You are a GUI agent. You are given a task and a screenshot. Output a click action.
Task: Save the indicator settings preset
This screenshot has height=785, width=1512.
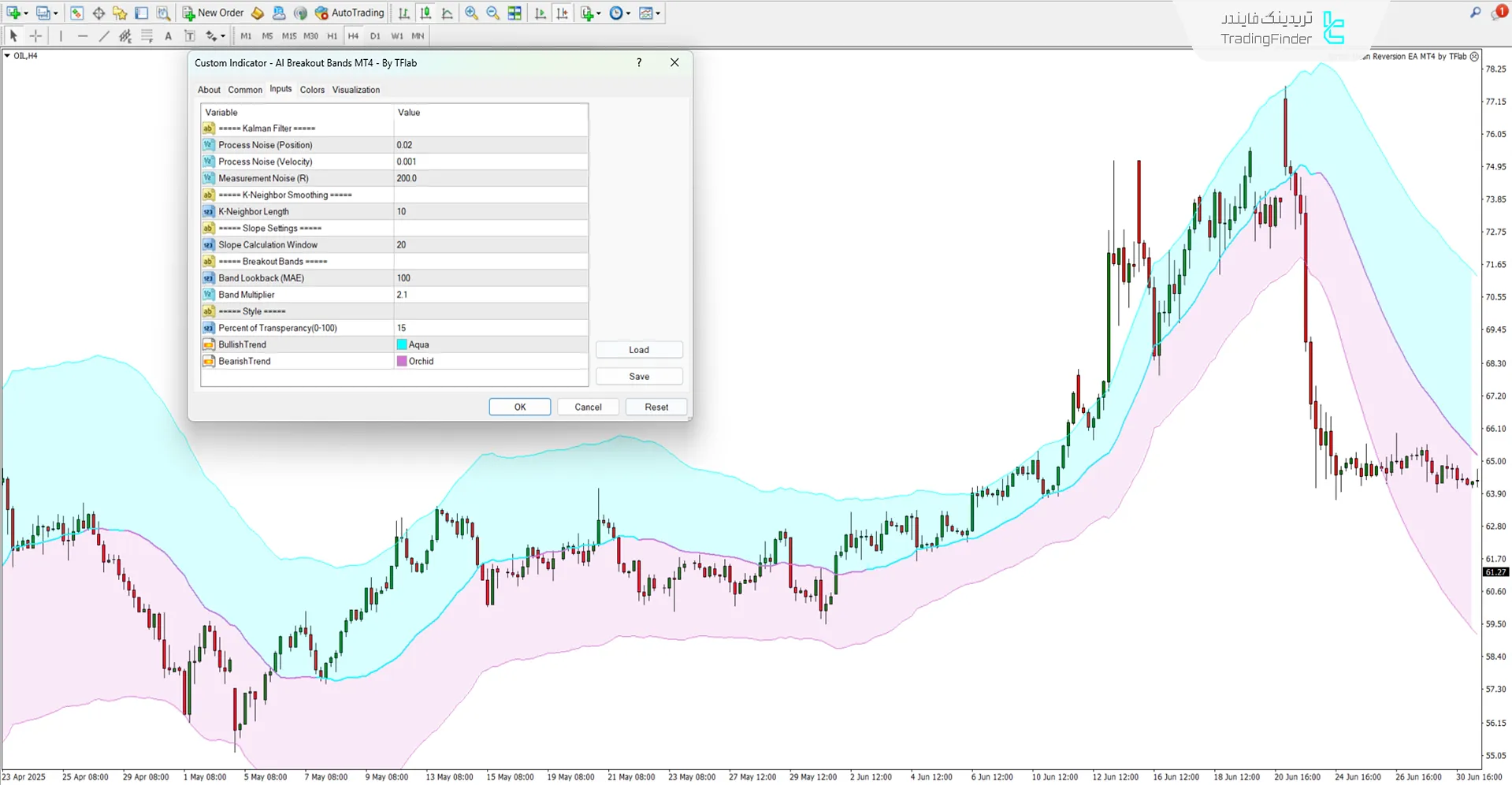pos(639,376)
